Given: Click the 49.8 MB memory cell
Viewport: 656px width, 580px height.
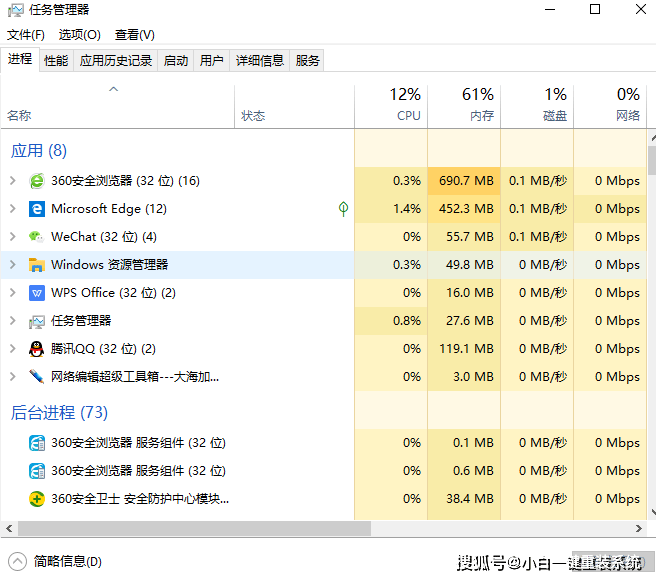Looking at the screenshot, I should click(464, 265).
